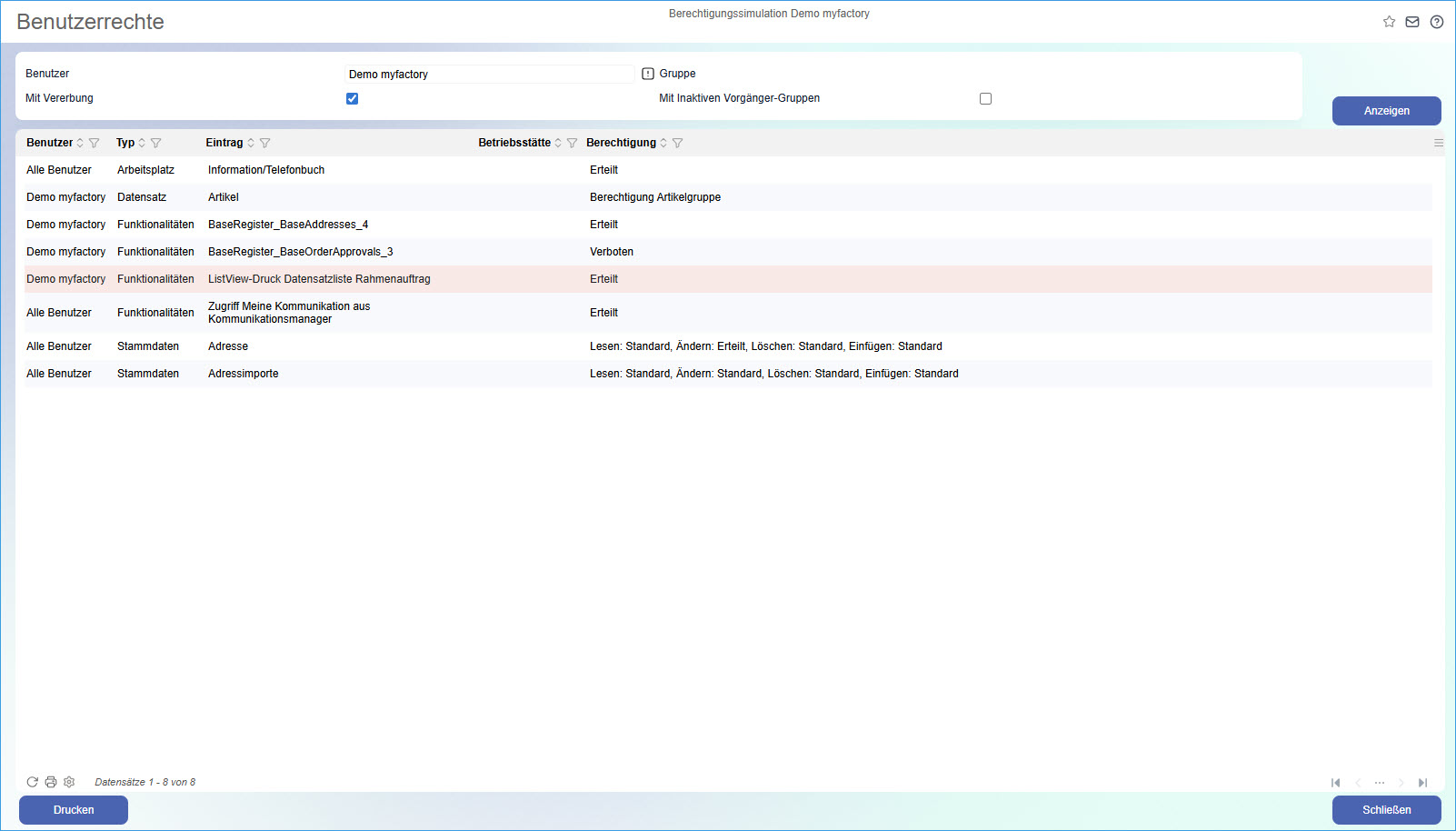
Task: Open list settings gear icon
Action: point(69,782)
